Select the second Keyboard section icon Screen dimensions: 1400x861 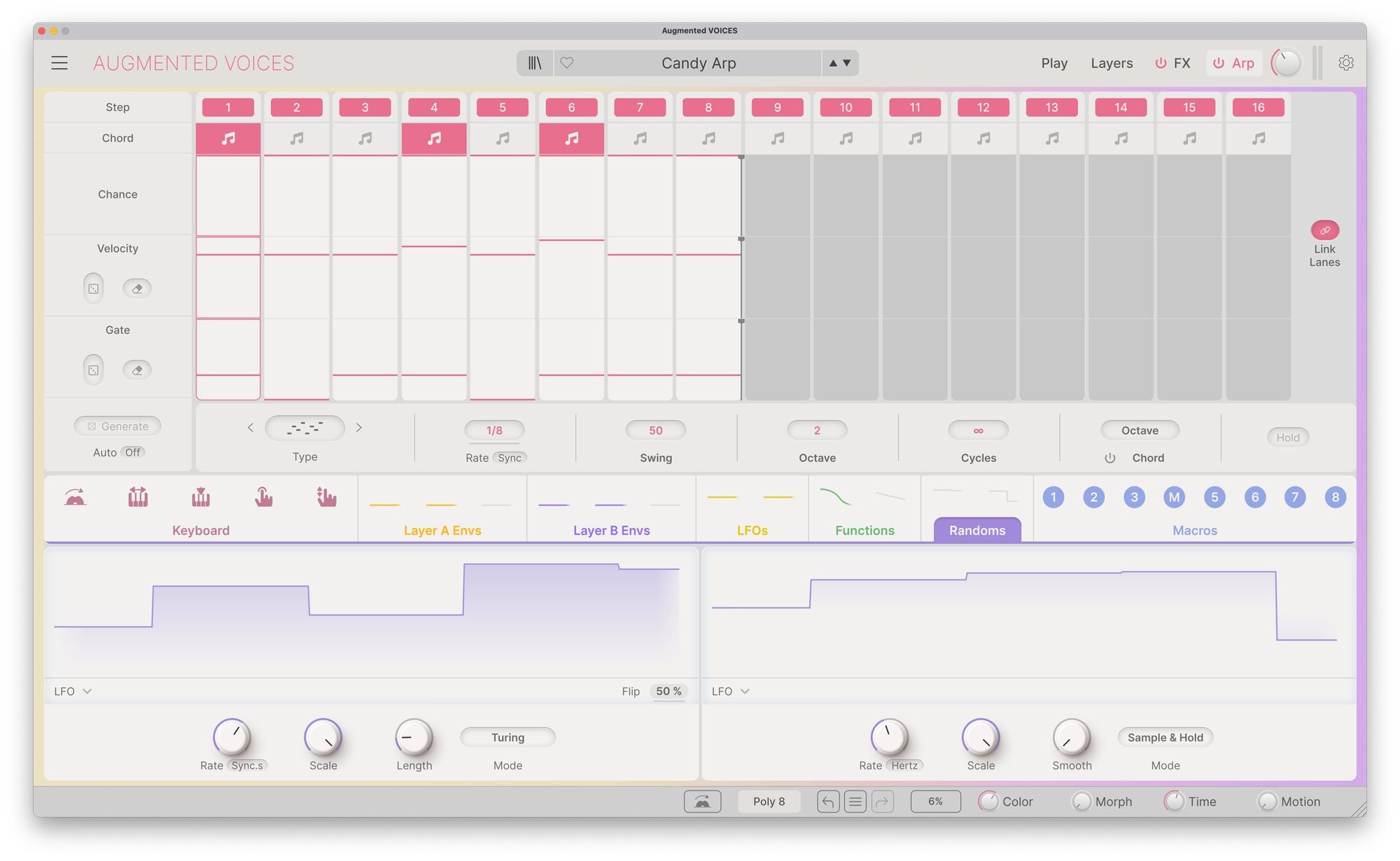[138, 497]
